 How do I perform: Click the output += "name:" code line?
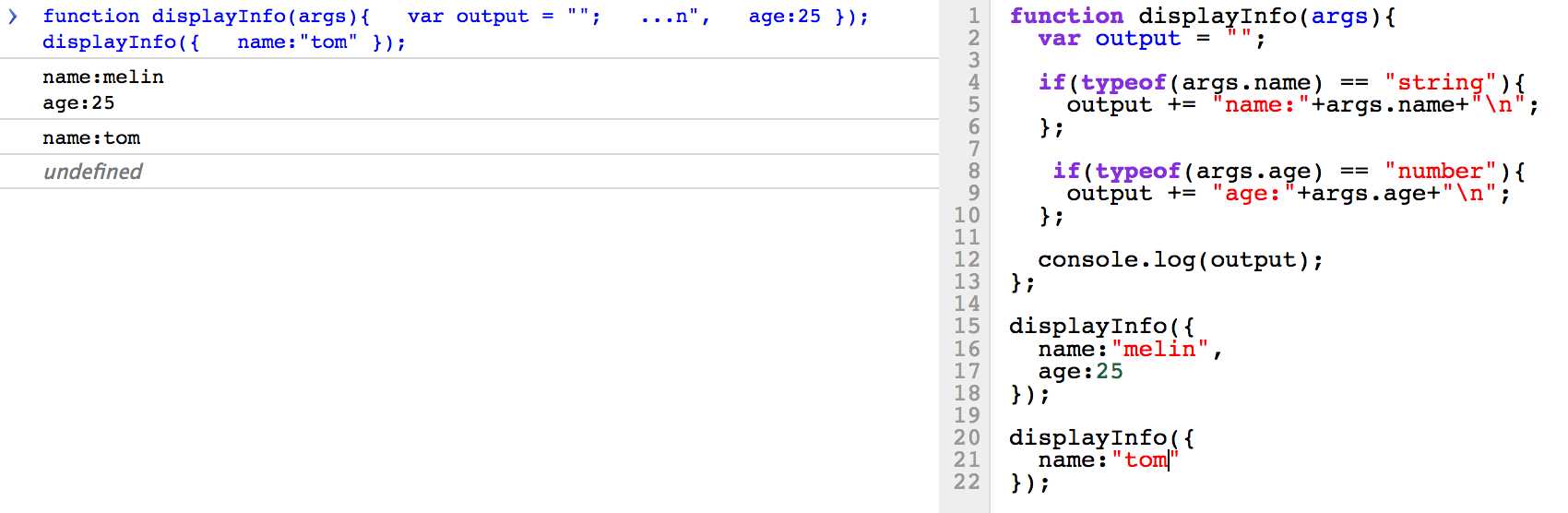[x=1303, y=105]
